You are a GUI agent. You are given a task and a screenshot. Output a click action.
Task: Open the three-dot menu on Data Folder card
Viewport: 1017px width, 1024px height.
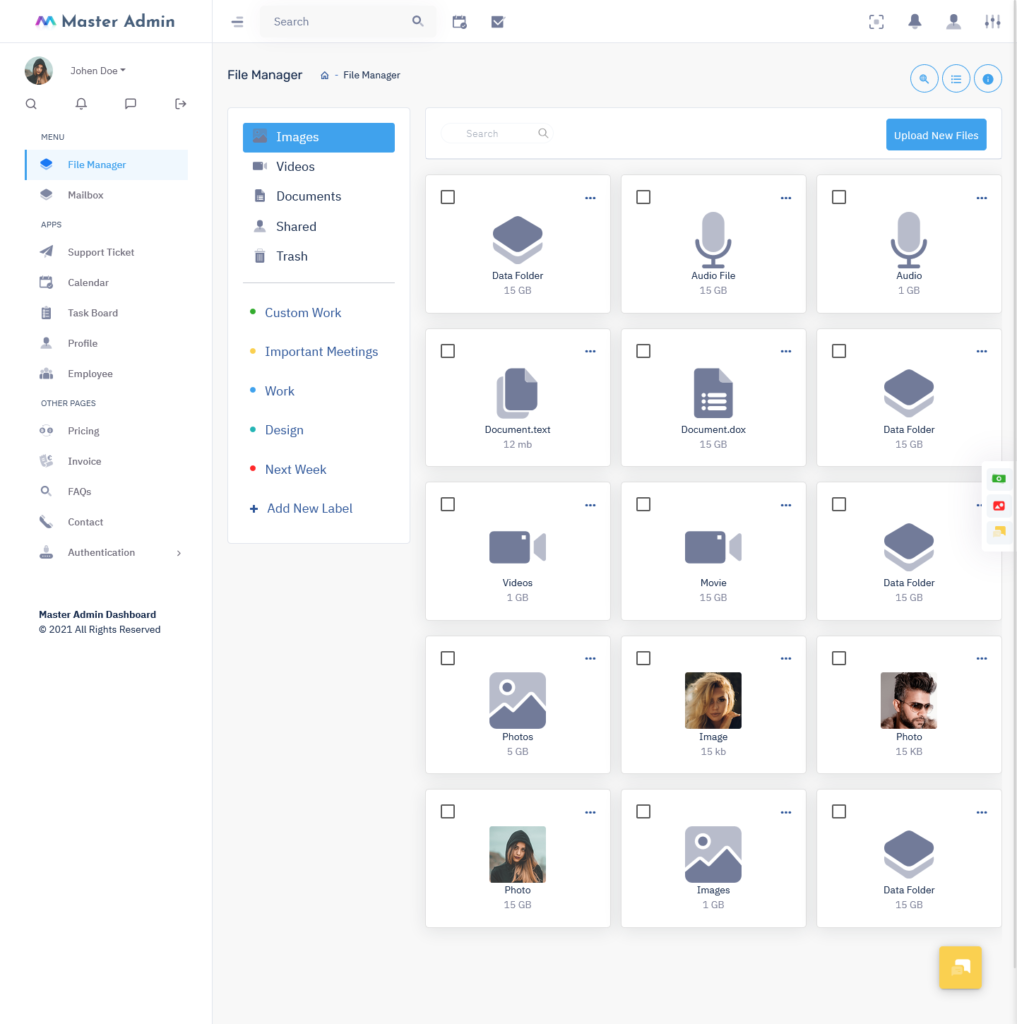click(x=590, y=197)
